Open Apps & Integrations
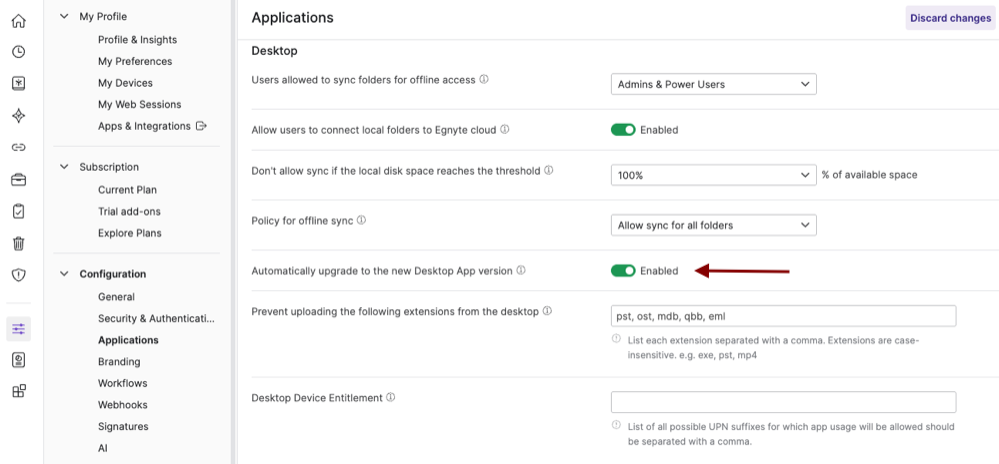Viewport: 999px width, 464px height. tap(145, 126)
